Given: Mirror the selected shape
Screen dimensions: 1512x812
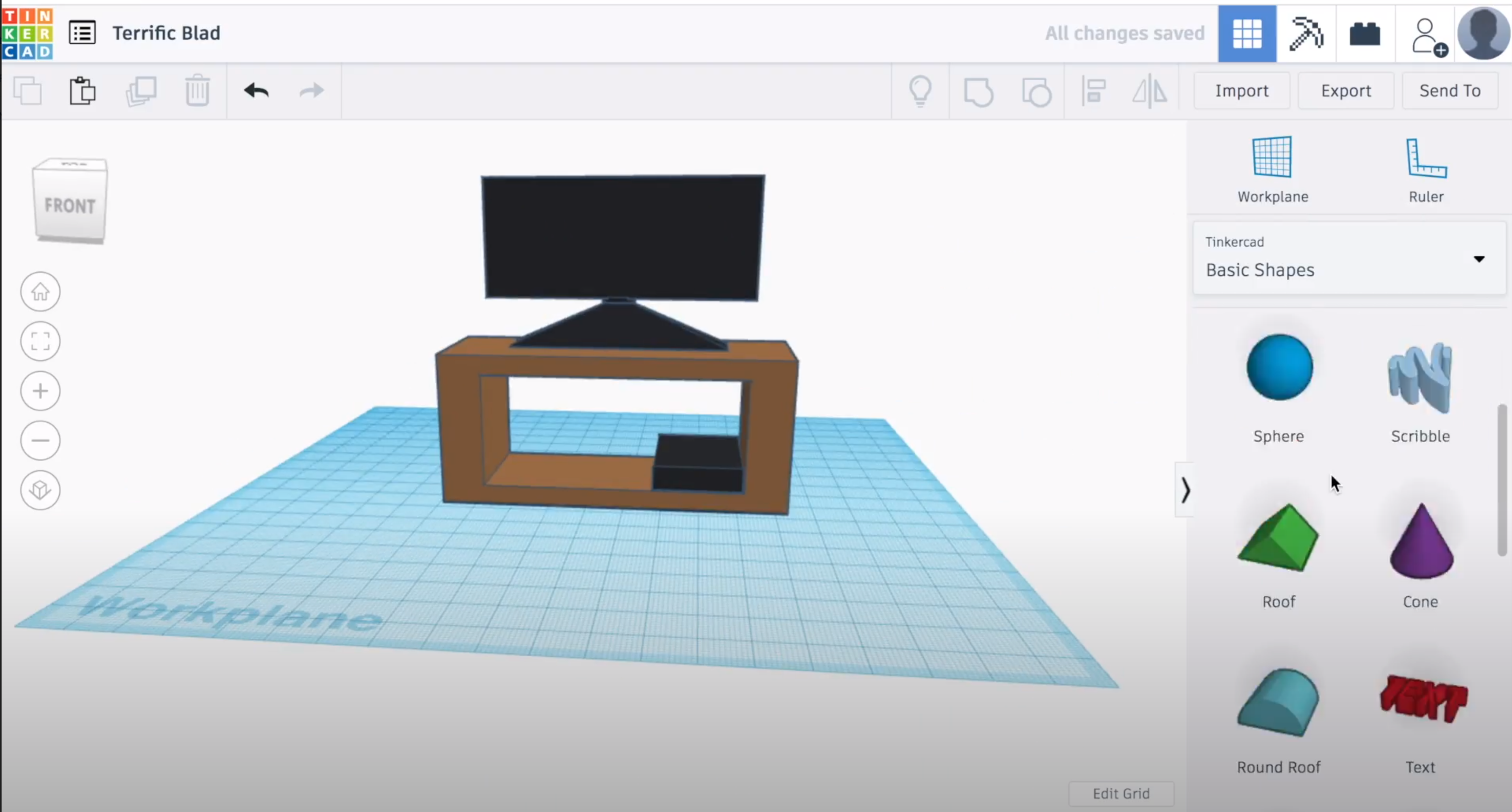Looking at the screenshot, I should click(x=1149, y=91).
